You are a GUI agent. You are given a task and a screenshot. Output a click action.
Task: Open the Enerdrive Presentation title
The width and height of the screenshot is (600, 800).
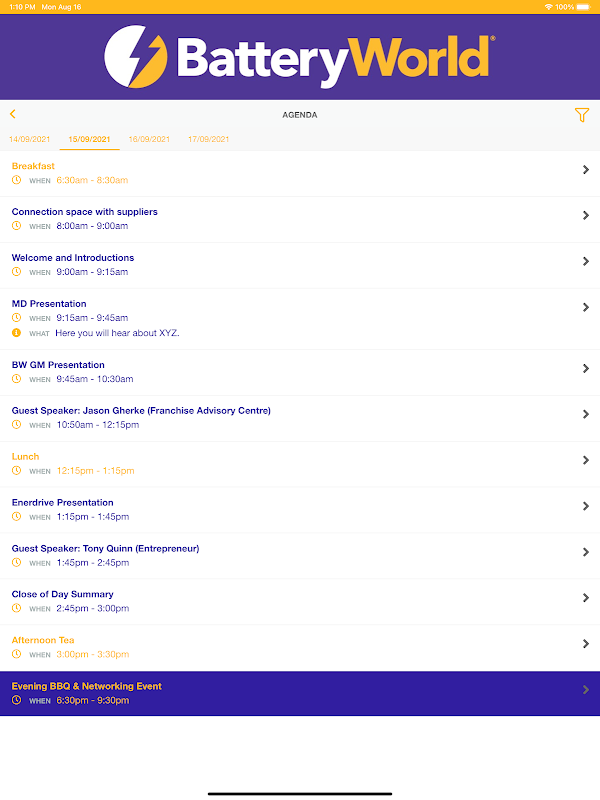pyautogui.click(x=63, y=503)
